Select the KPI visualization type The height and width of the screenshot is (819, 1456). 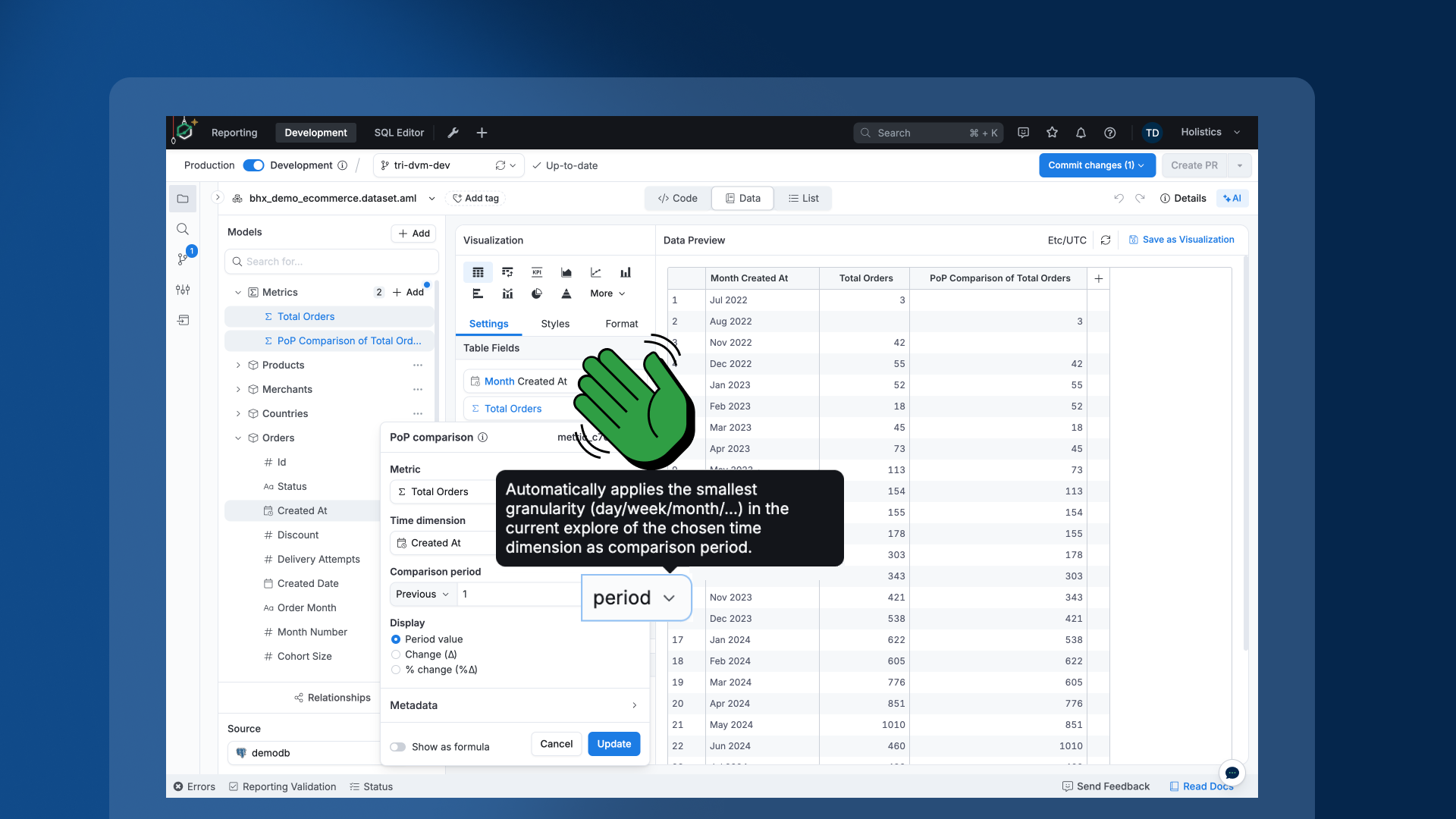pyautogui.click(x=537, y=272)
